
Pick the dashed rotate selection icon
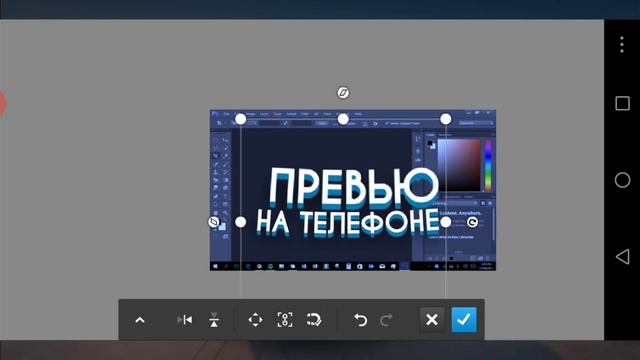(314, 320)
